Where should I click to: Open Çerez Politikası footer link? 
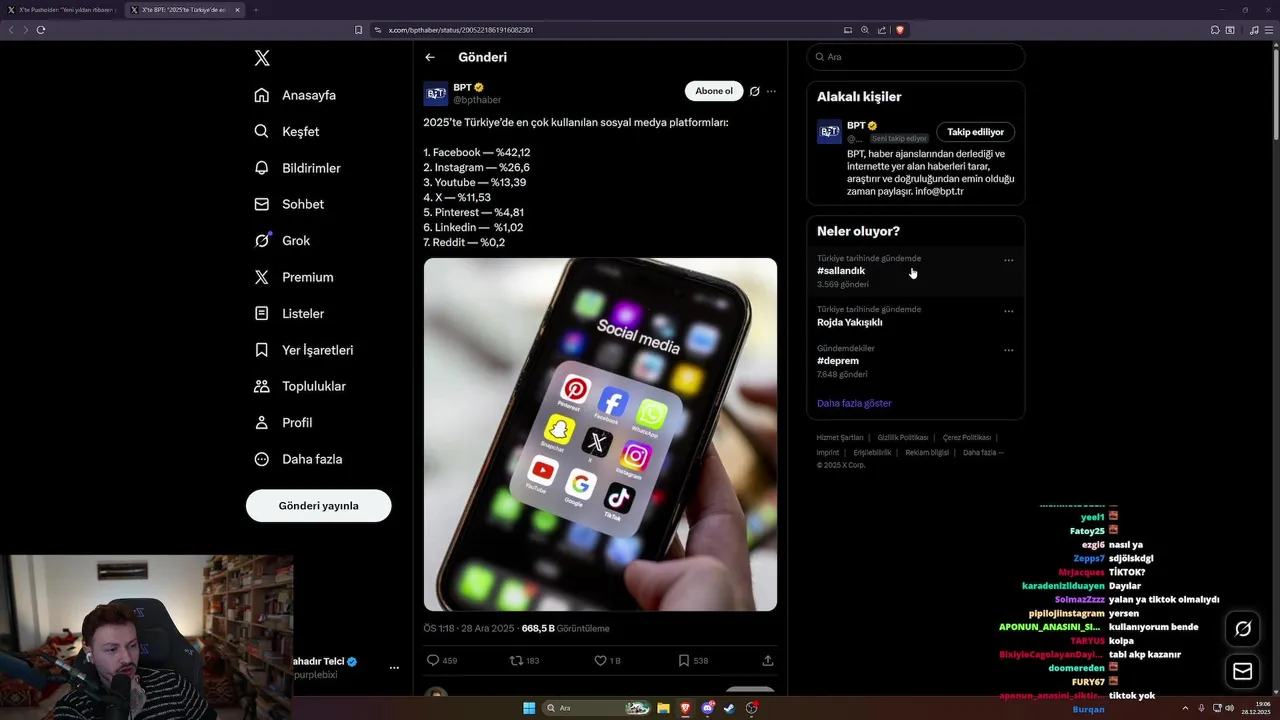[967, 437]
